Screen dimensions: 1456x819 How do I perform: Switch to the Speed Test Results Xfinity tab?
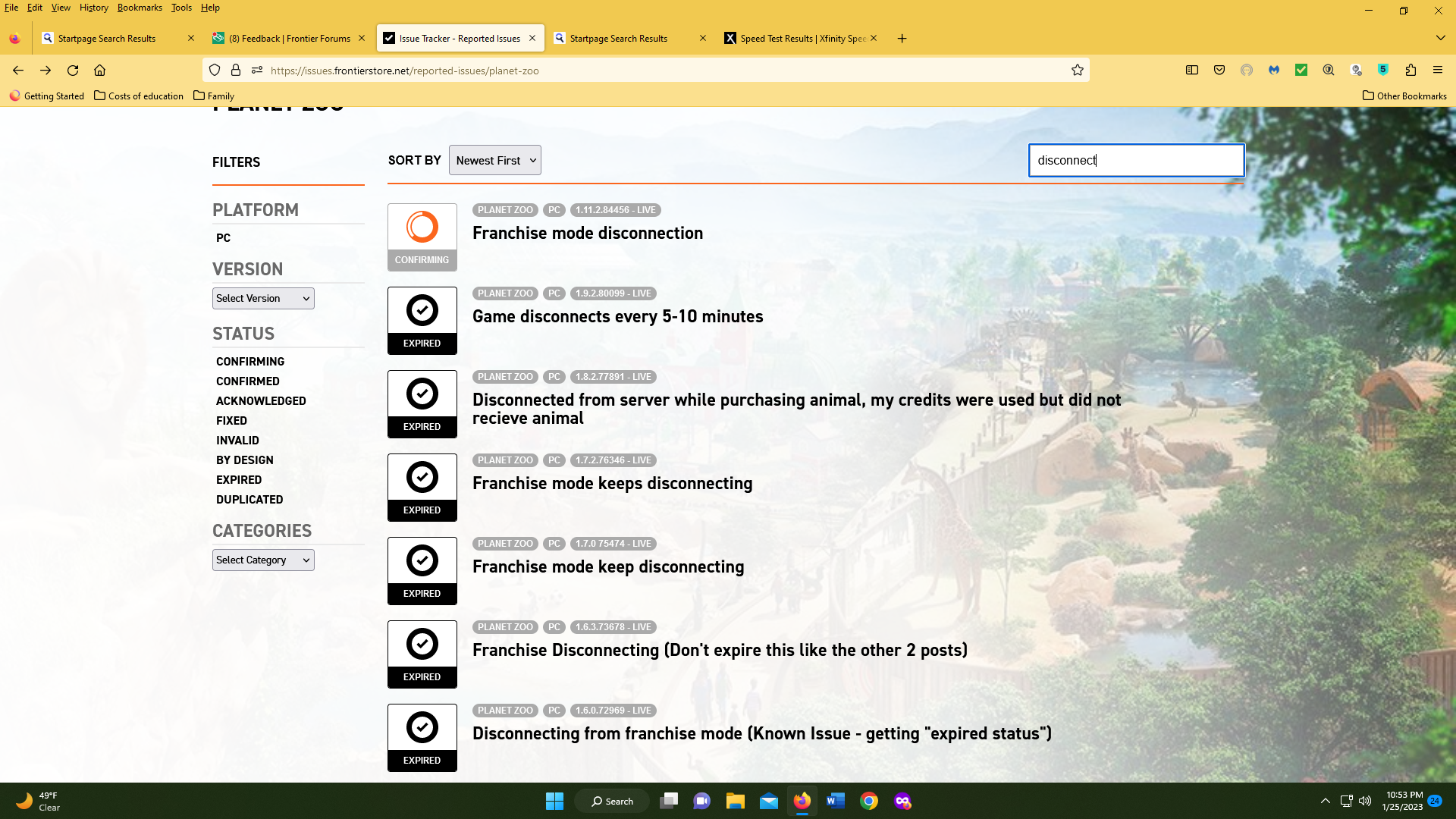pyautogui.click(x=802, y=38)
